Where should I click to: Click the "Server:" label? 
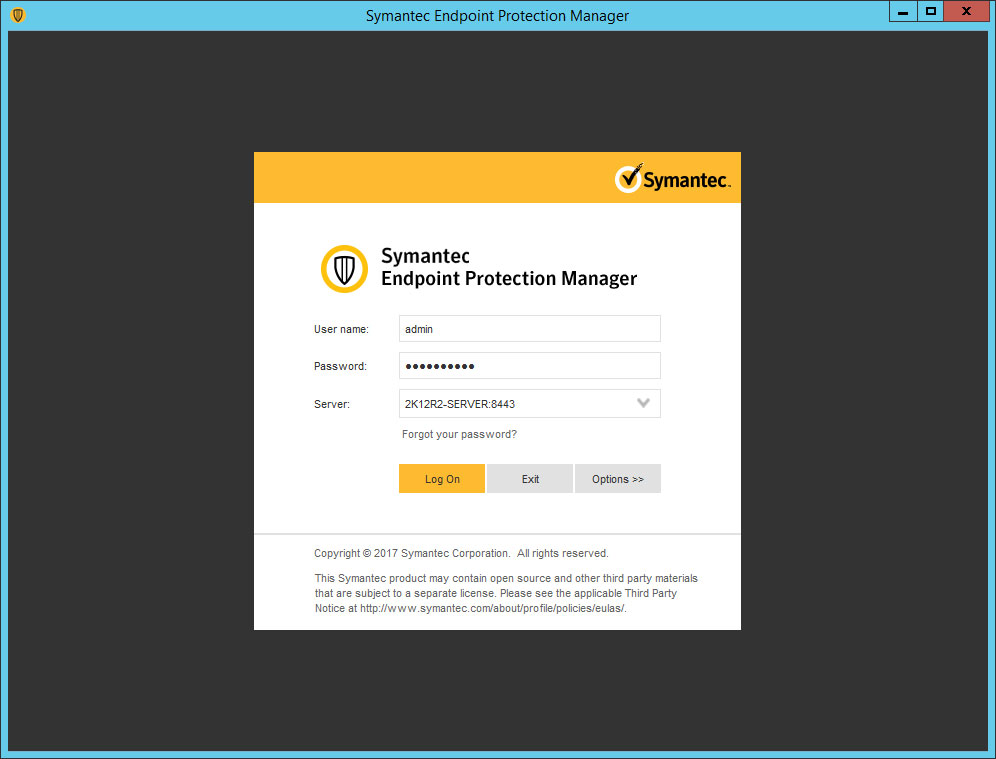tap(332, 404)
